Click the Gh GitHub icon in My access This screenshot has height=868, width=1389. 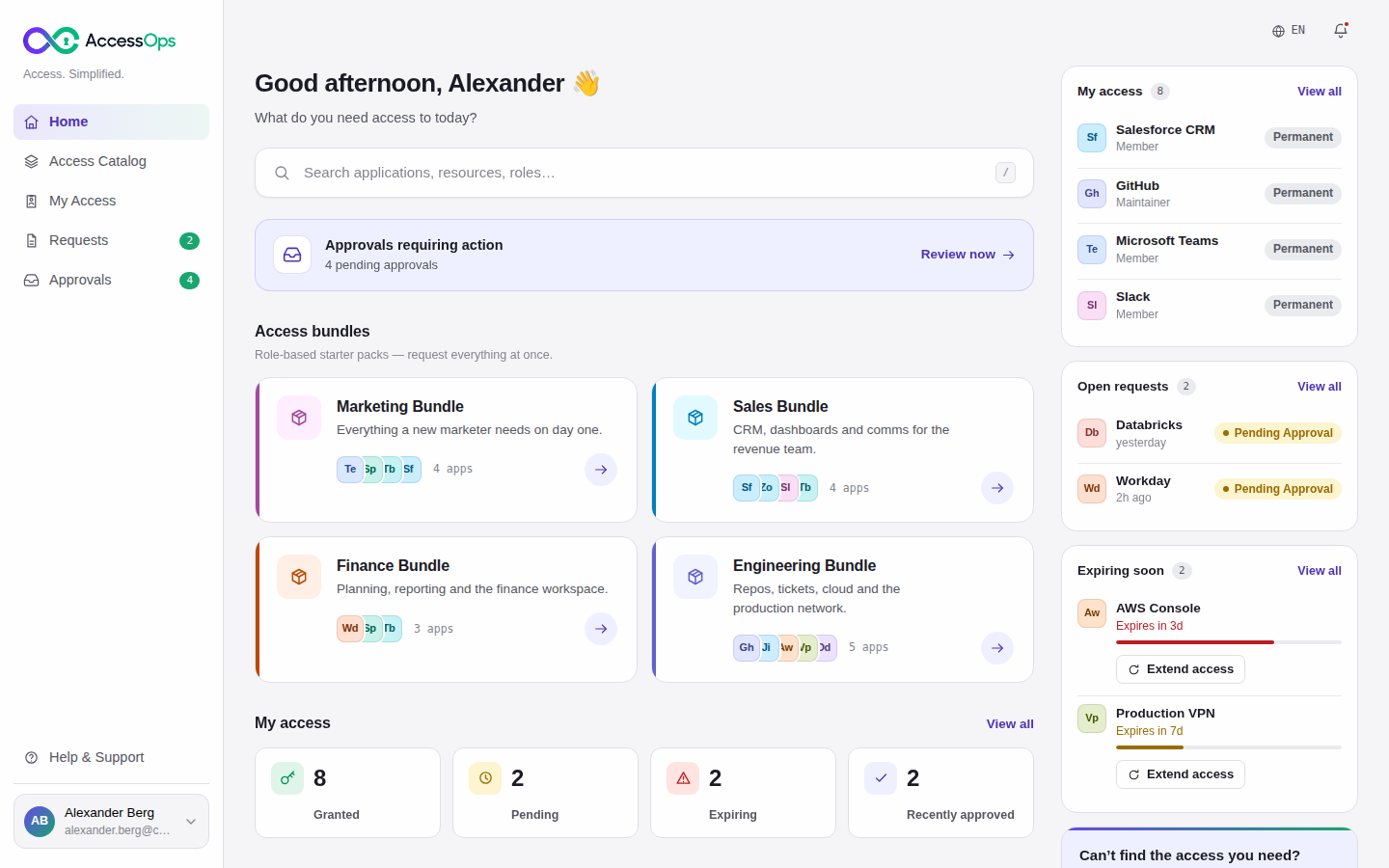click(1092, 194)
